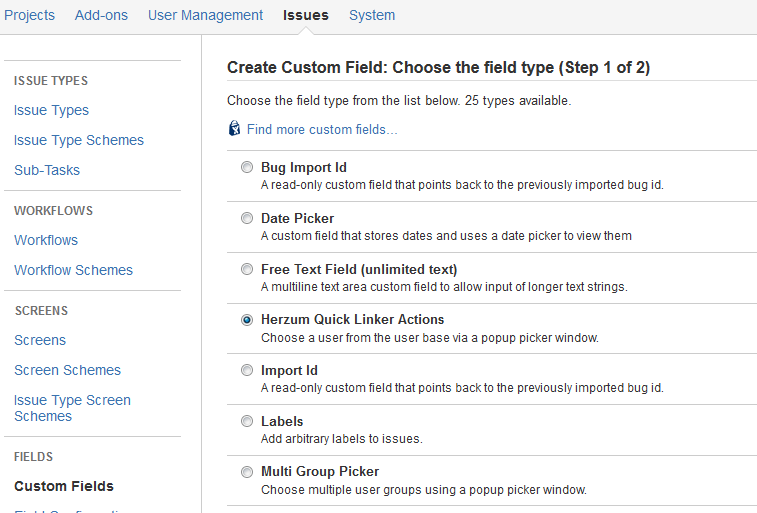Click the marketplace icon beside Find more custom fields
This screenshot has width=757, height=513.
[x=234, y=129]
